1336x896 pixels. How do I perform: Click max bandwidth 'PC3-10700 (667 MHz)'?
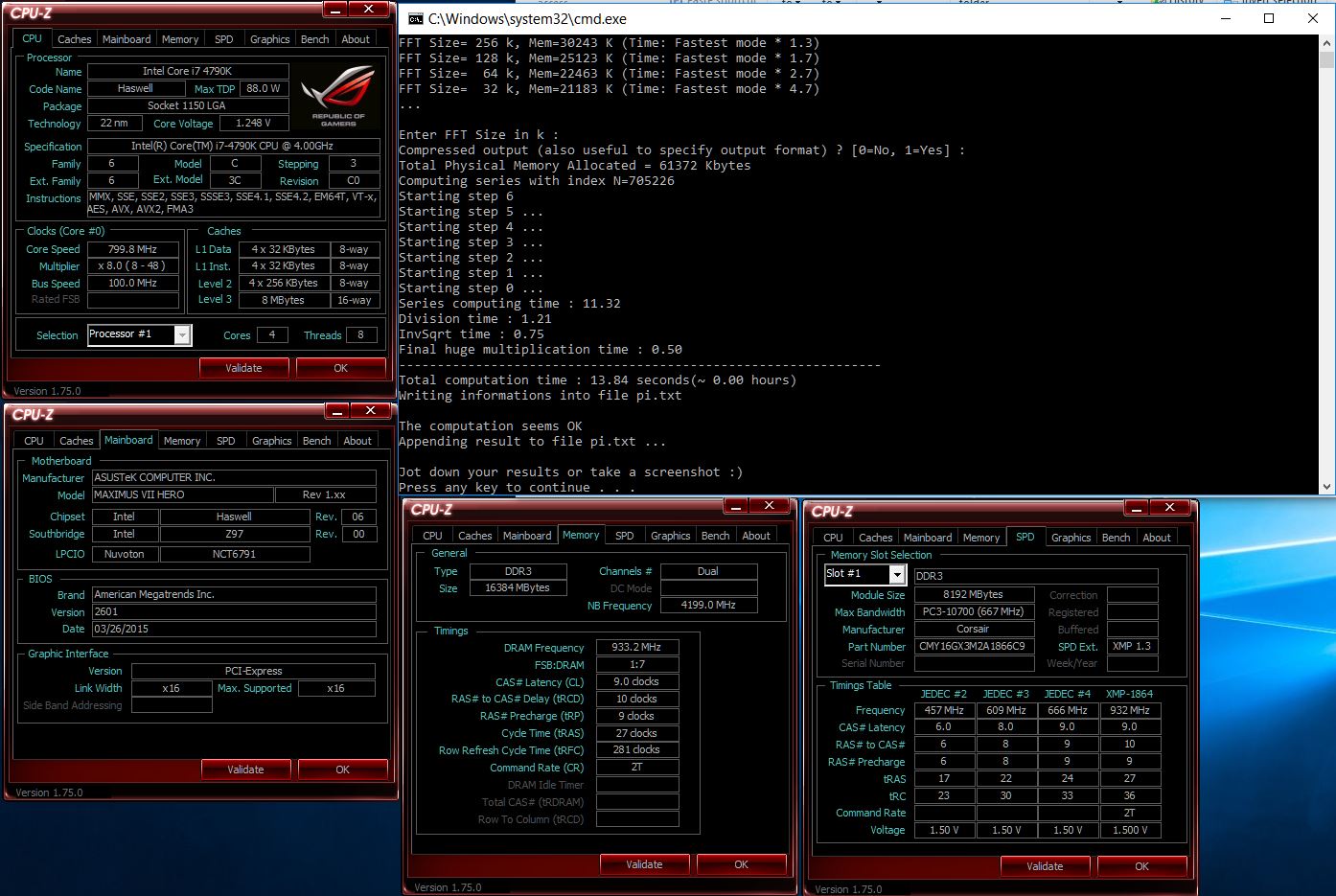click(x=974, y=611)
